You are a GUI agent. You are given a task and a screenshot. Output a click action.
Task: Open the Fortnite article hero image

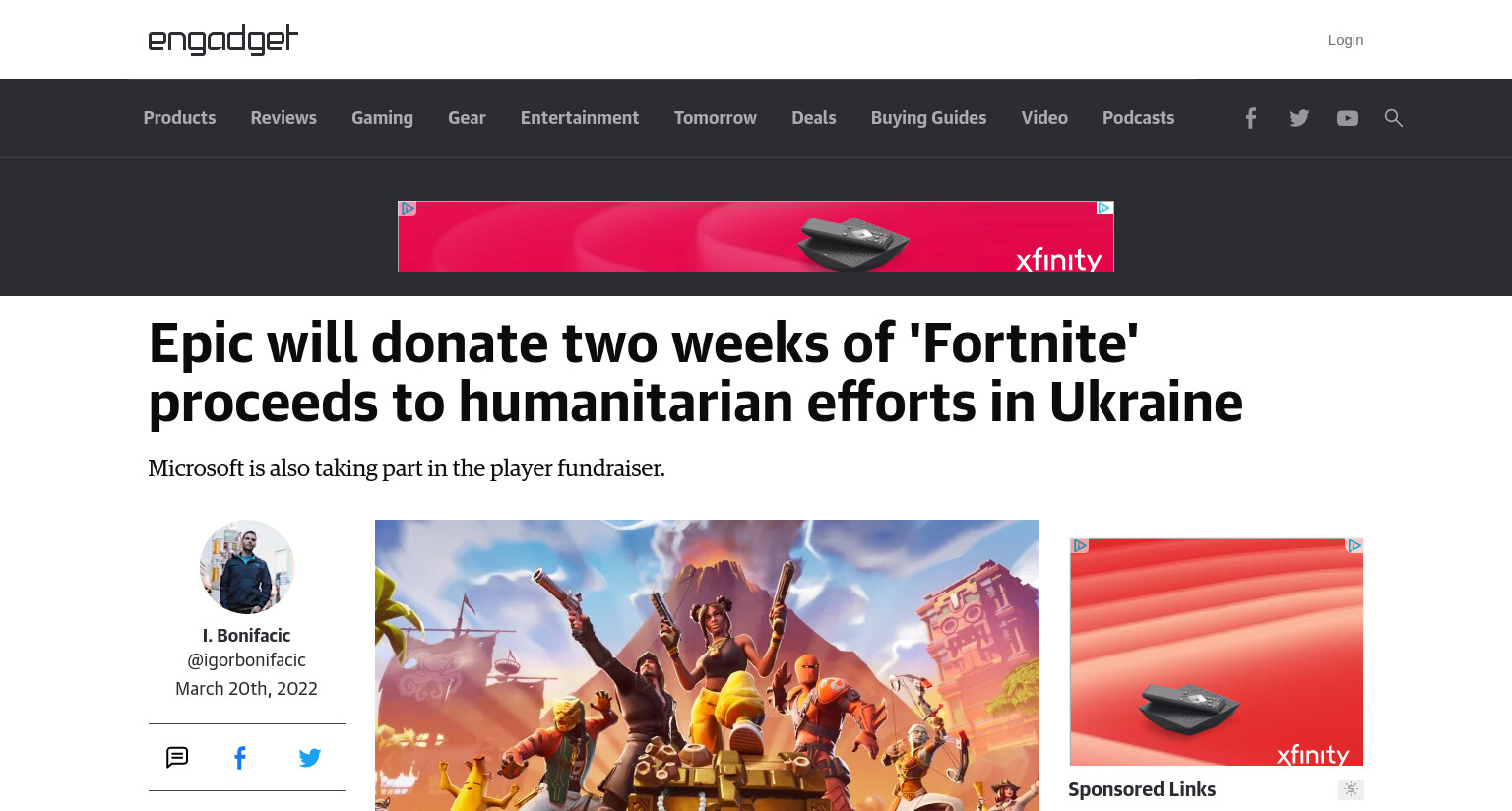pyautogui.click(x=707, y=665)
